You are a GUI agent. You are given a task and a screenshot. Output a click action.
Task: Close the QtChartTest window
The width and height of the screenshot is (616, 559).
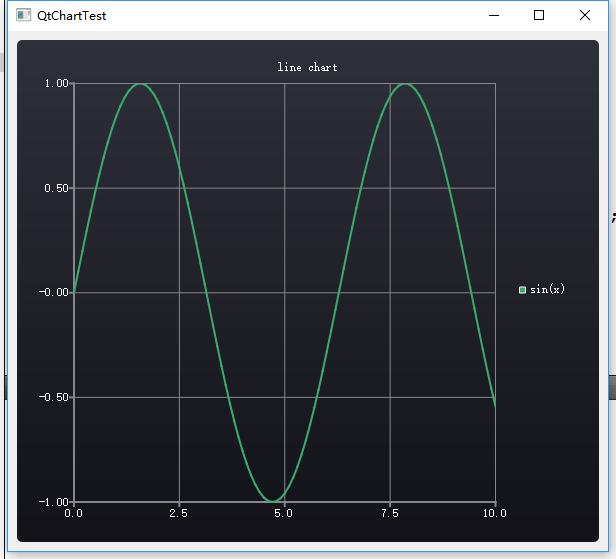click(585, 15)
